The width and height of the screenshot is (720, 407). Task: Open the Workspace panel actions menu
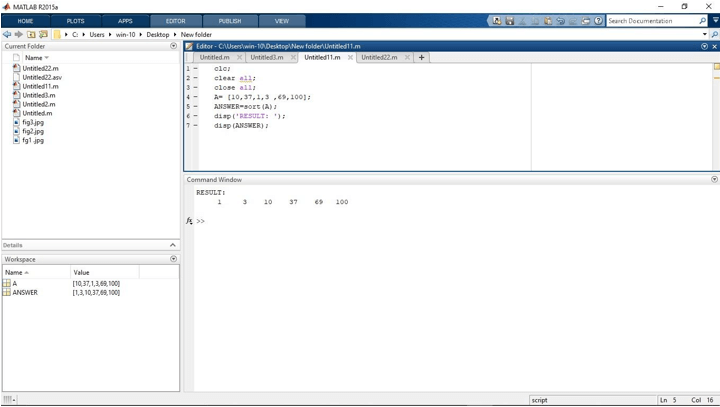[x=174, y=259]
